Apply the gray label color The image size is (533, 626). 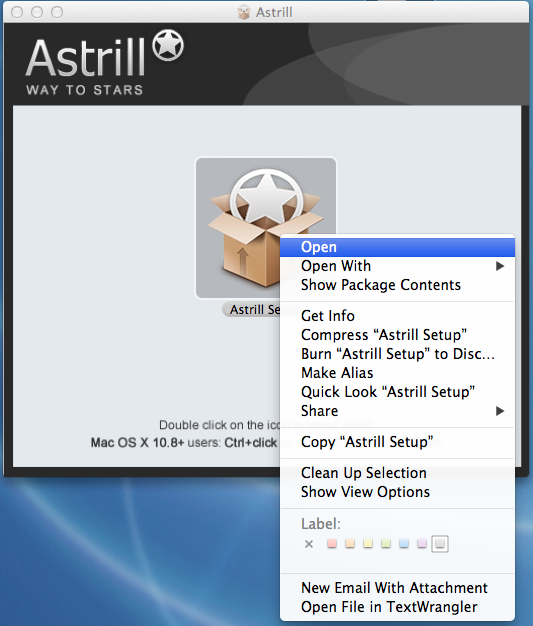pos(440,544)
